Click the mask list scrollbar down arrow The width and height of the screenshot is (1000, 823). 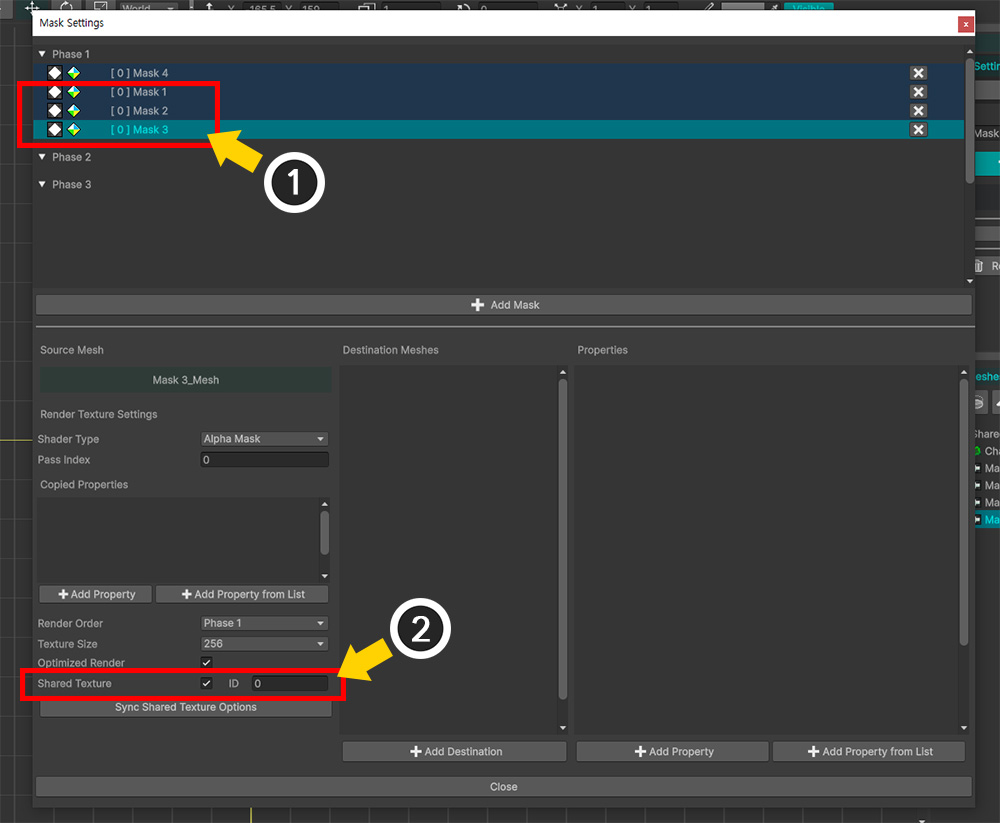969,281
